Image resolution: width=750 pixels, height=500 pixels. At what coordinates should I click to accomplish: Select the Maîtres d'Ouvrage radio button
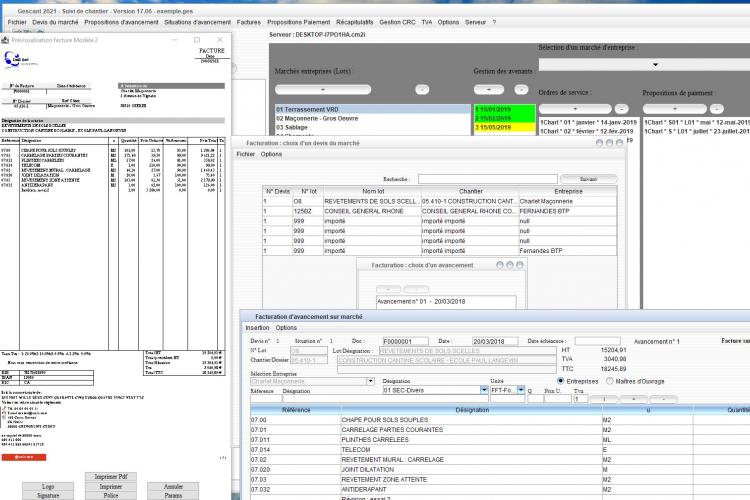coord(609,381)
